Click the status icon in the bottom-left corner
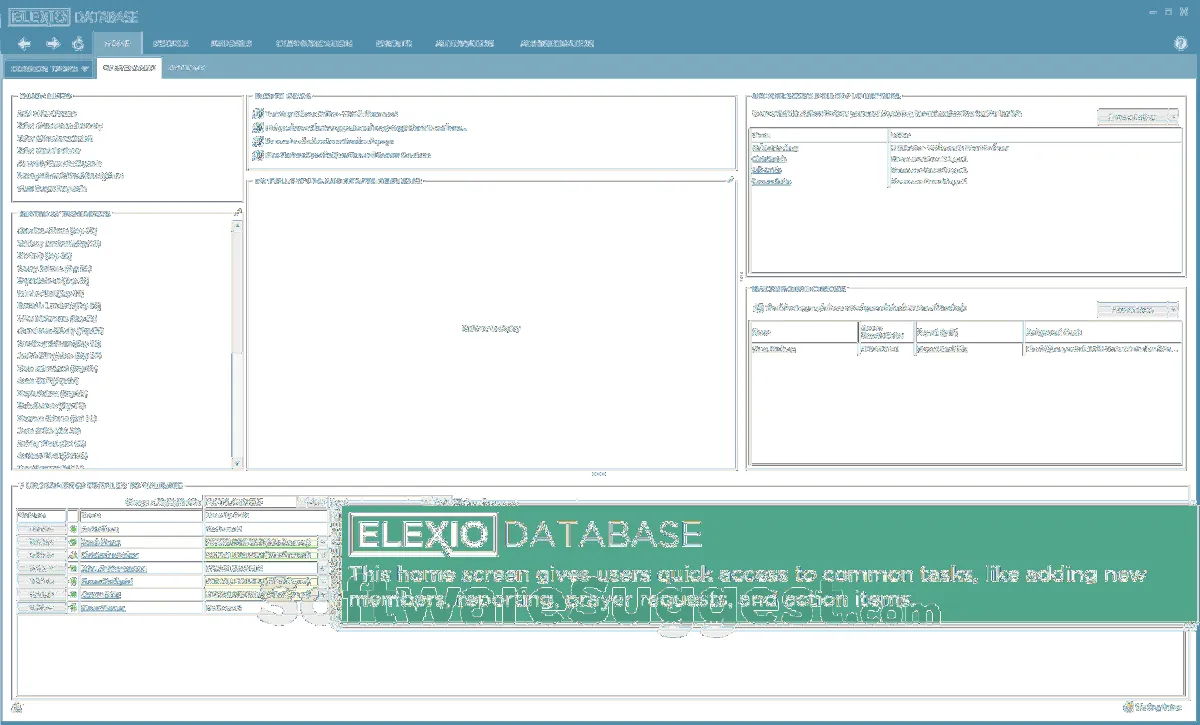This screenshot has width=1200, height=725. click(x=18, y=708)
